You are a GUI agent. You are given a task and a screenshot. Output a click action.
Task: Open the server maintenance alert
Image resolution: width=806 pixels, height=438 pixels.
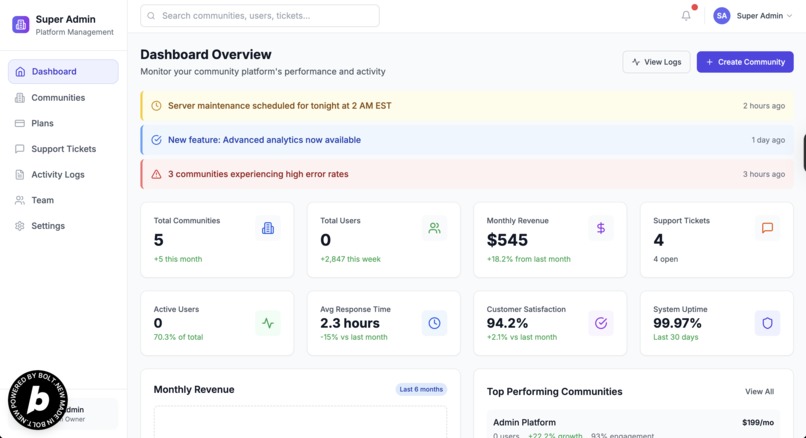[467, 106]
